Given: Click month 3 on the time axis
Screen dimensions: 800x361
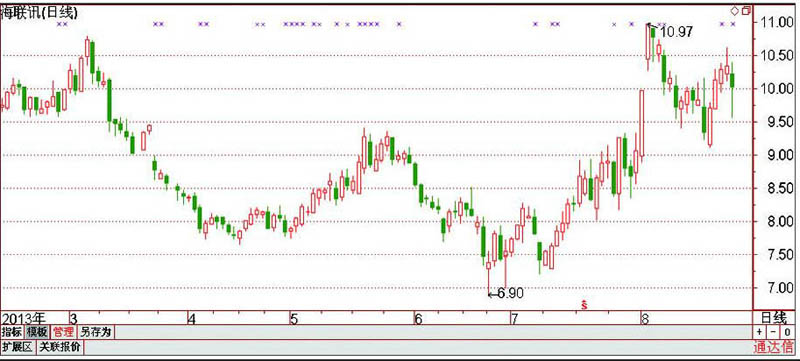Looking at the screenshot, I should pyautogui.click(x=74, y=319).
